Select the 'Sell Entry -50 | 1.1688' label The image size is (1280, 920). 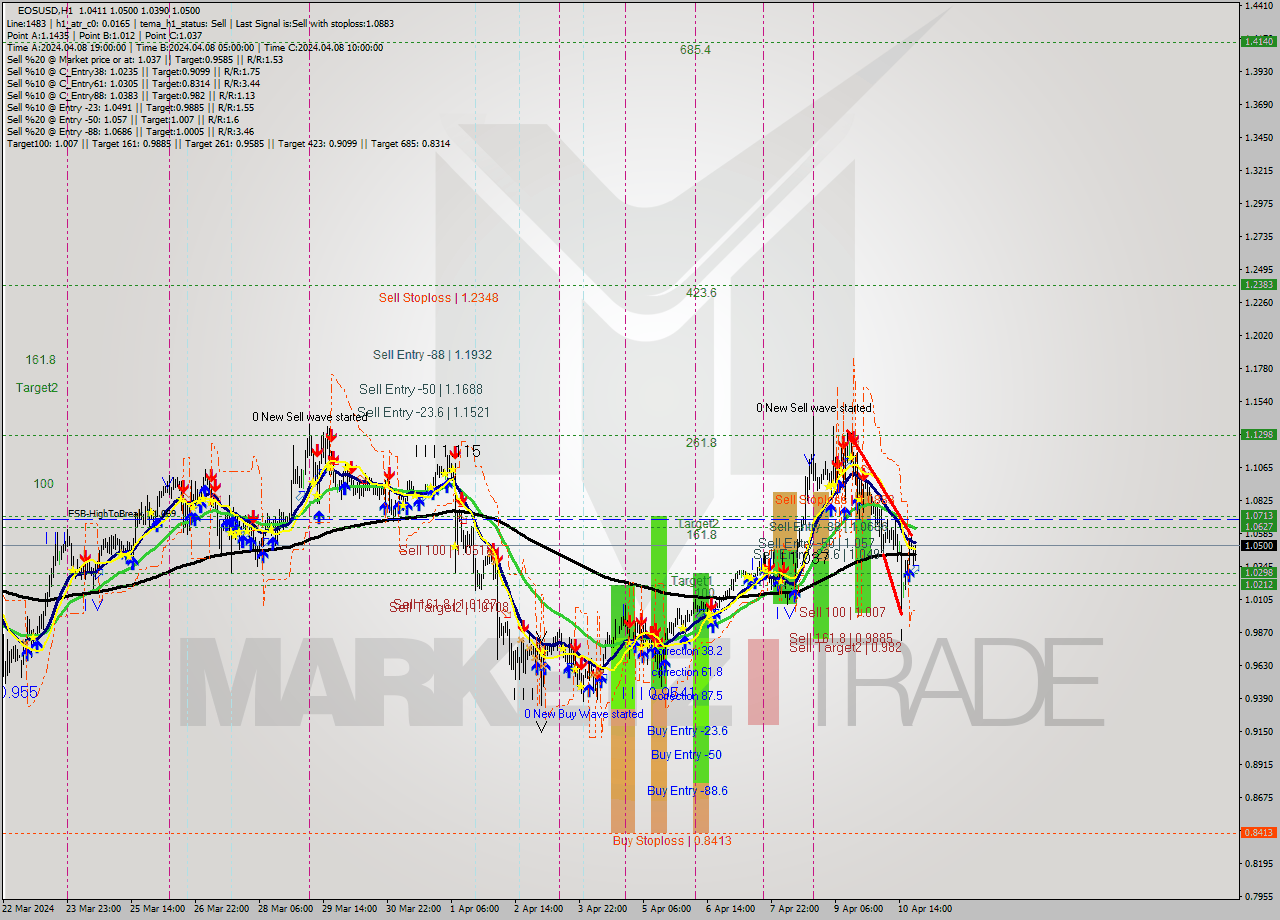coord(421,389)
